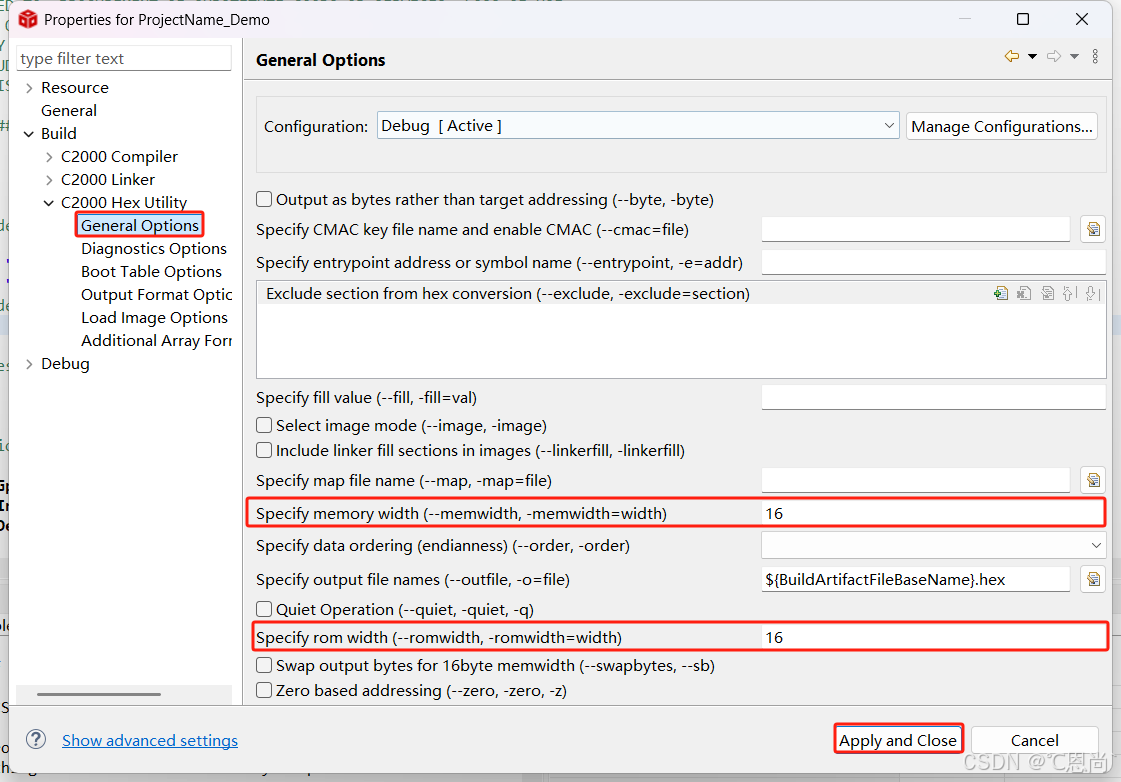Click the back navigation arrow icon
Viewport: 1121px width, 782px height.
1012,56
